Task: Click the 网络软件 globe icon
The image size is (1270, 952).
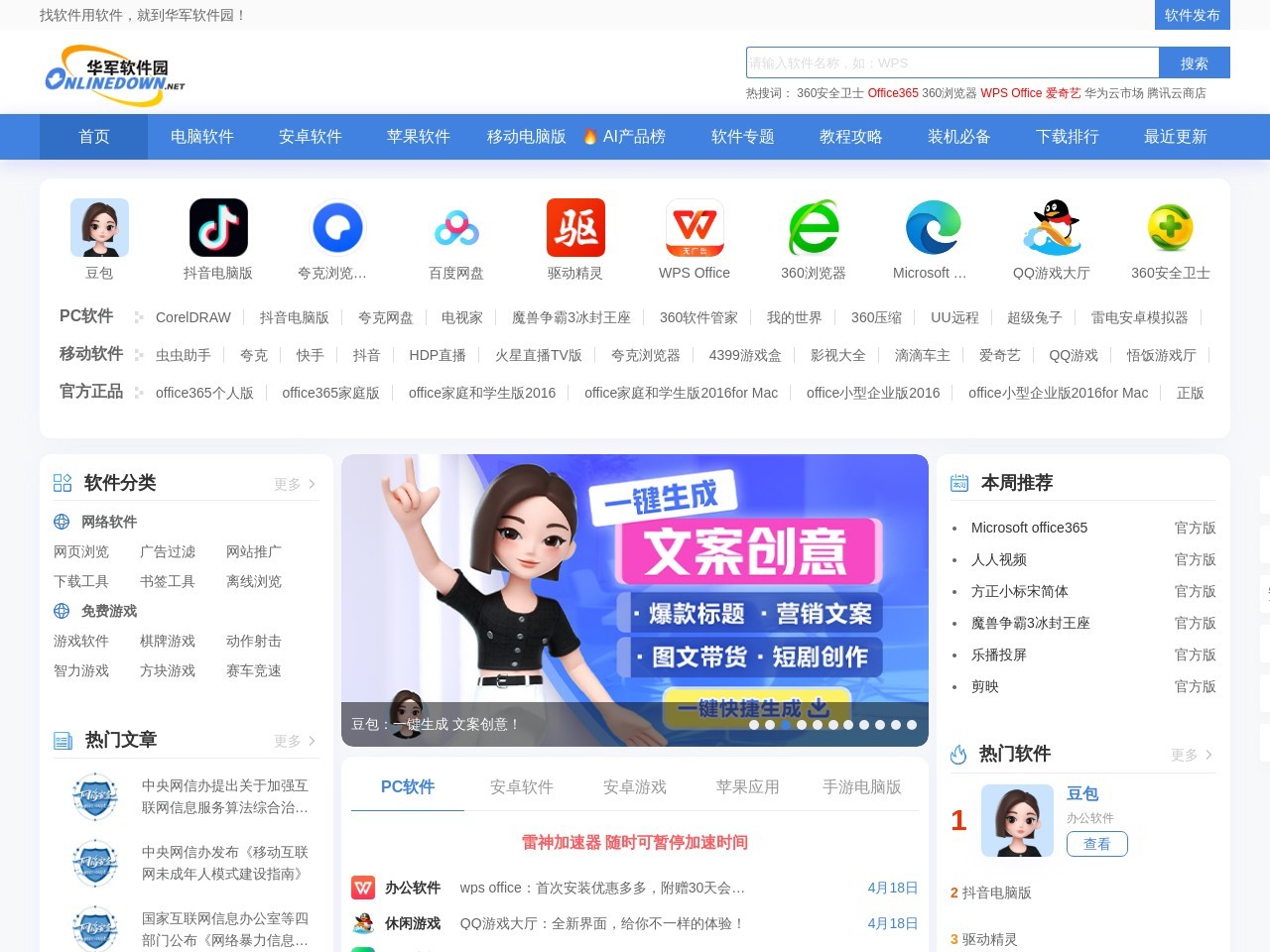Action: pyautogui.click(x=62, y=522)
